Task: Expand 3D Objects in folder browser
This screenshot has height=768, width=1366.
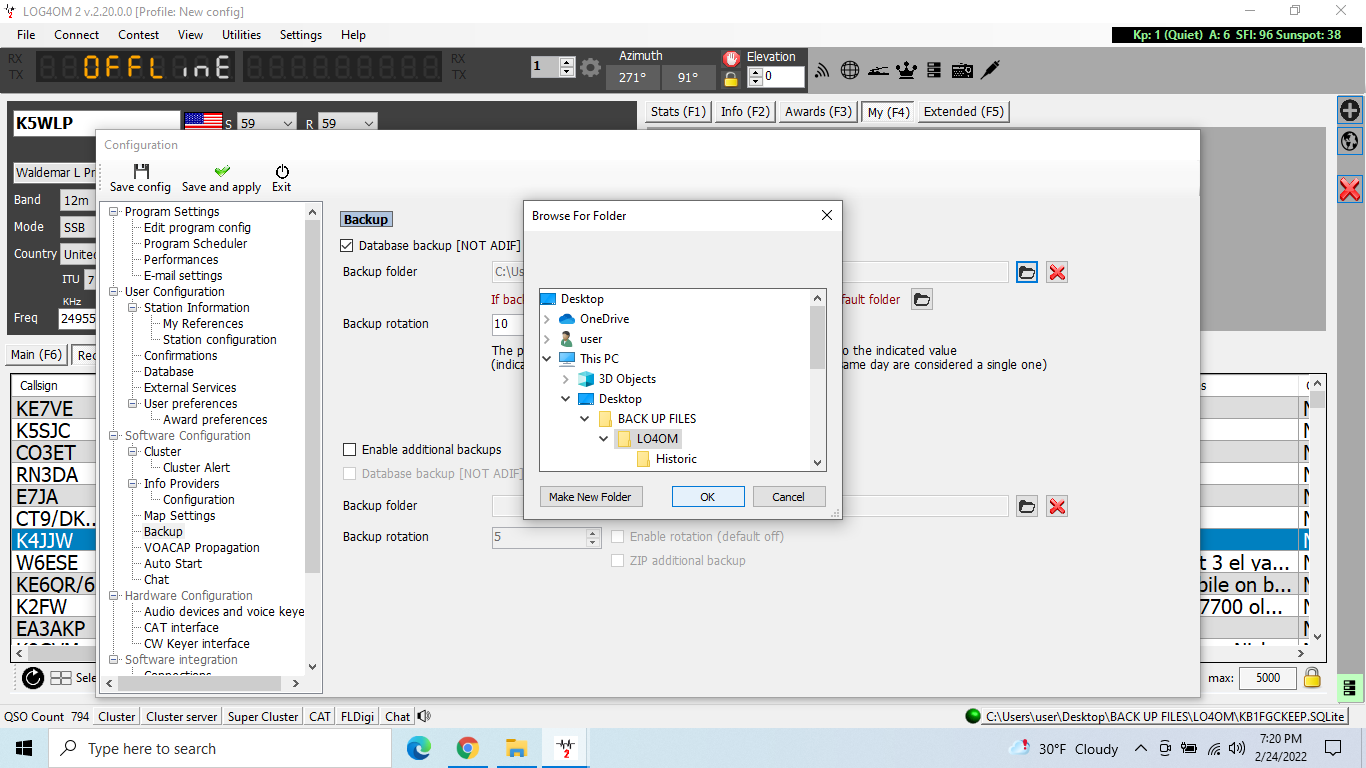Action: [x=566, y=379]
